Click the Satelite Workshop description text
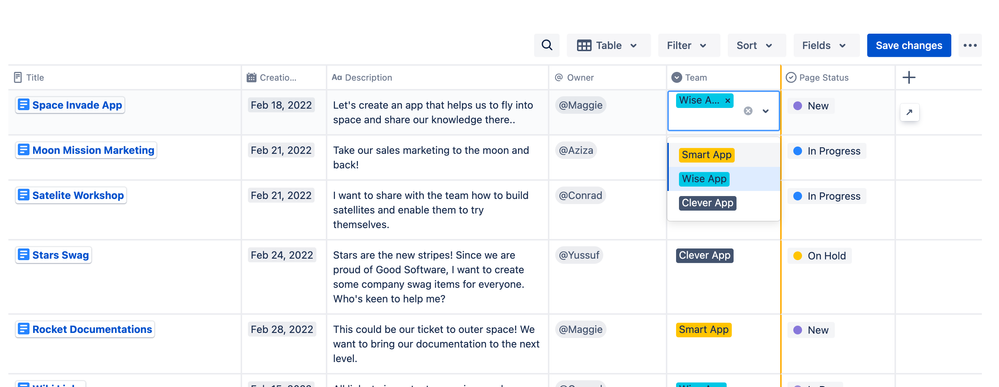 click(x=431, y=210)
